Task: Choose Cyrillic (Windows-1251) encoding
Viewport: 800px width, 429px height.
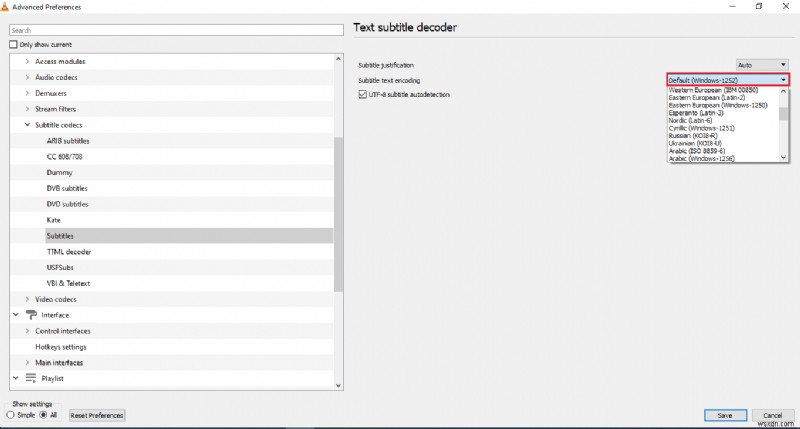Action: point(702,128)
